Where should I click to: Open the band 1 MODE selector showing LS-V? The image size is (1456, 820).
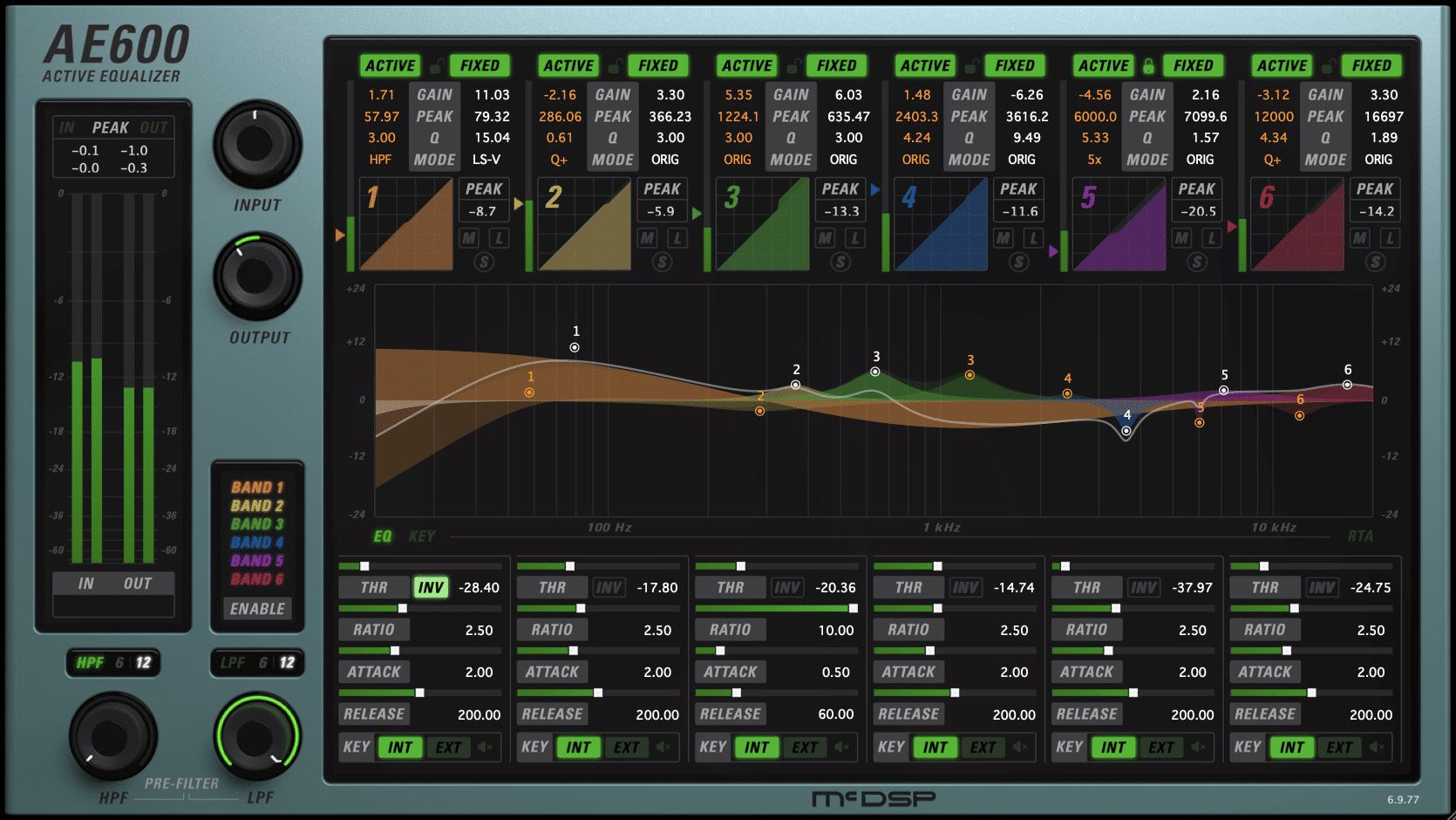click(486, 160)
